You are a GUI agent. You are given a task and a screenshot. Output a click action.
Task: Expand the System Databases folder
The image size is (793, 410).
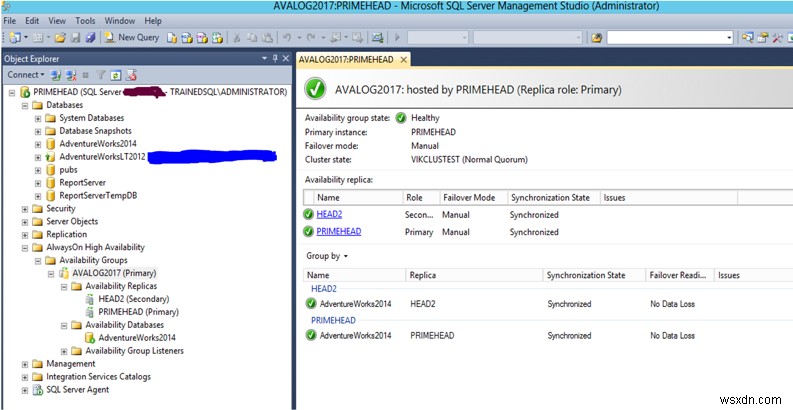[38, 118]
